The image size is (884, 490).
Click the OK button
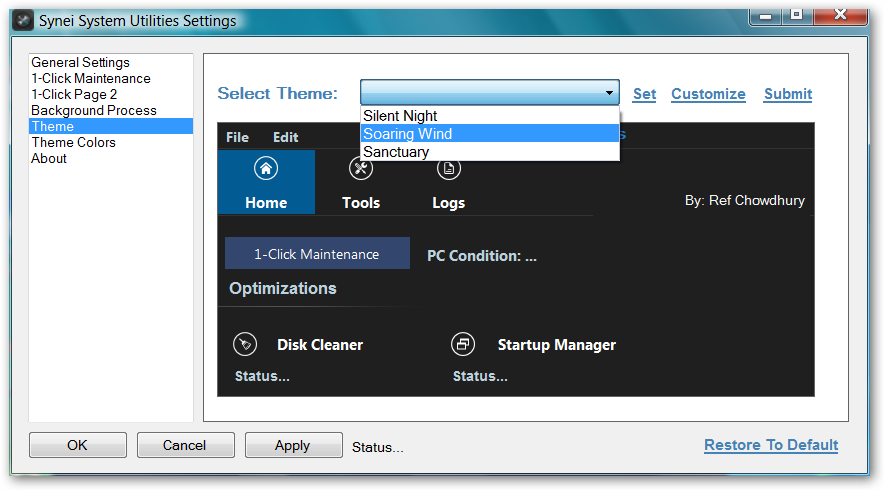coord(78,445)
